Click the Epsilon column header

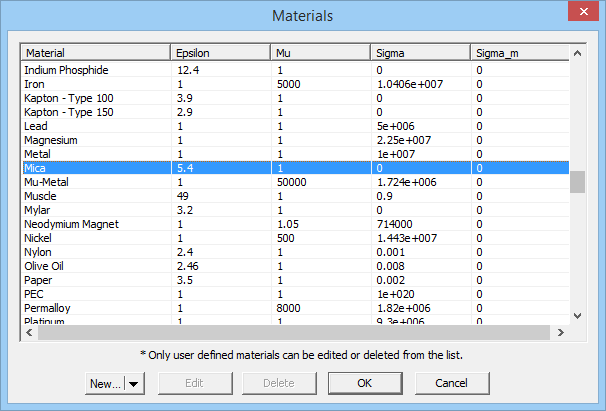point(219,52)
